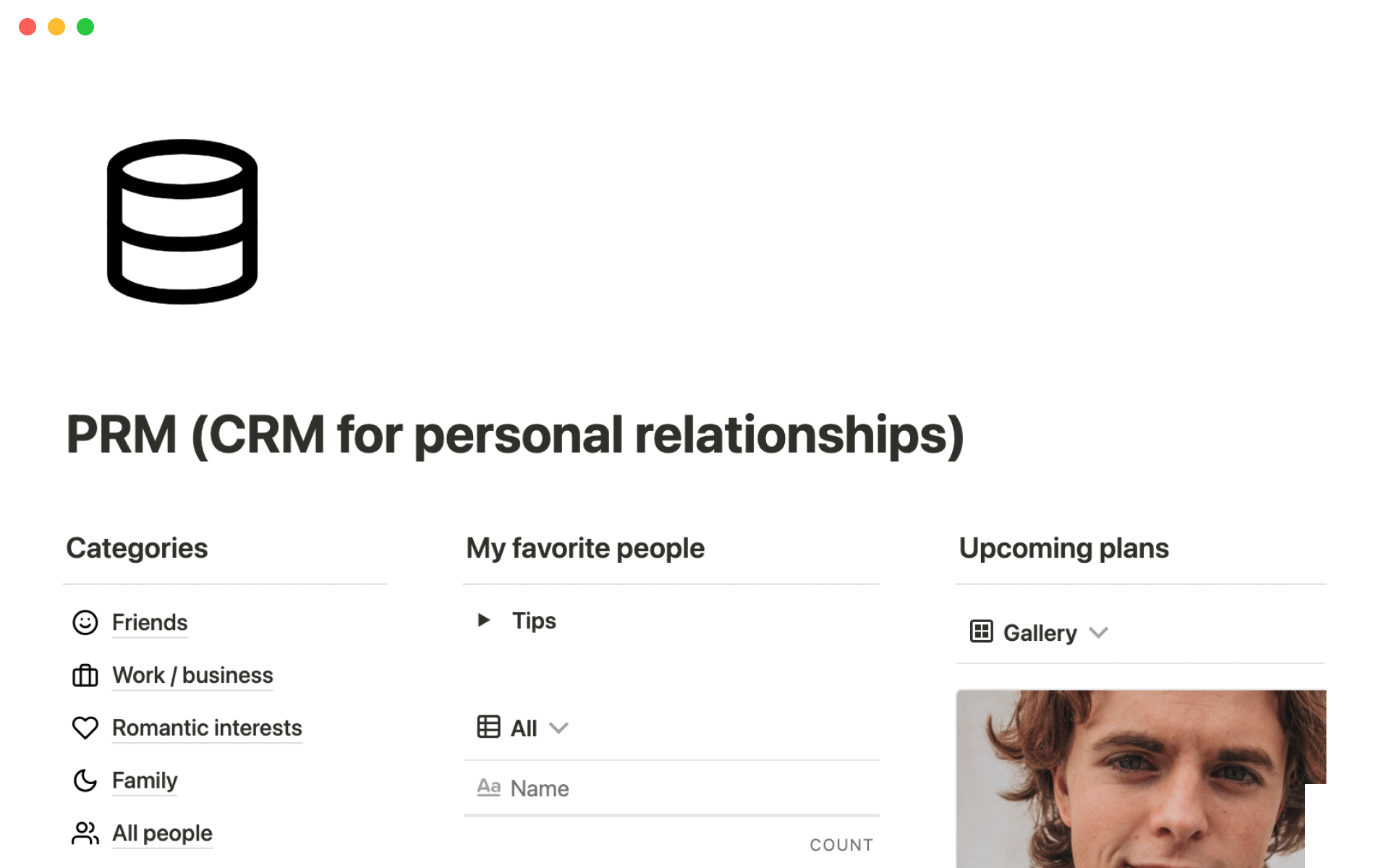Open the All view dropdown chevron
Image resolution: width=1389 pixels, height=868 pixels.
[x=558, y=728]
